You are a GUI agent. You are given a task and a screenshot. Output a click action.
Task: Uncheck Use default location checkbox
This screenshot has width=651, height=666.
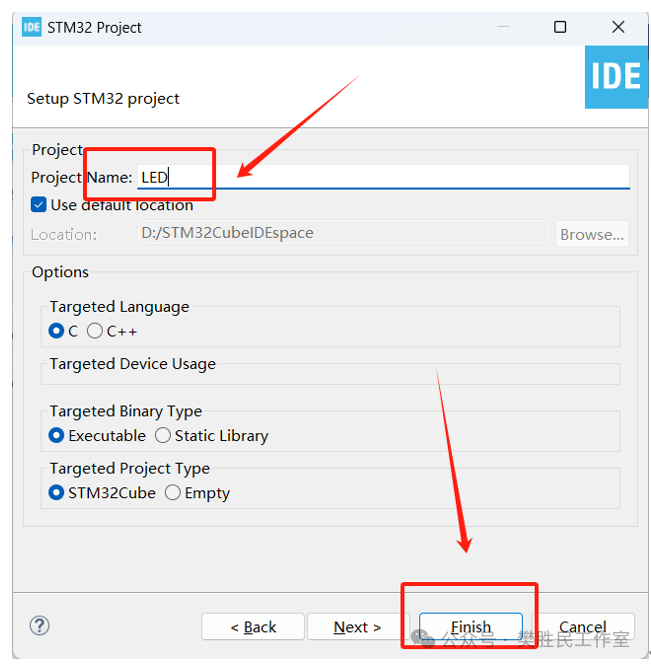(x=39, y=205)
